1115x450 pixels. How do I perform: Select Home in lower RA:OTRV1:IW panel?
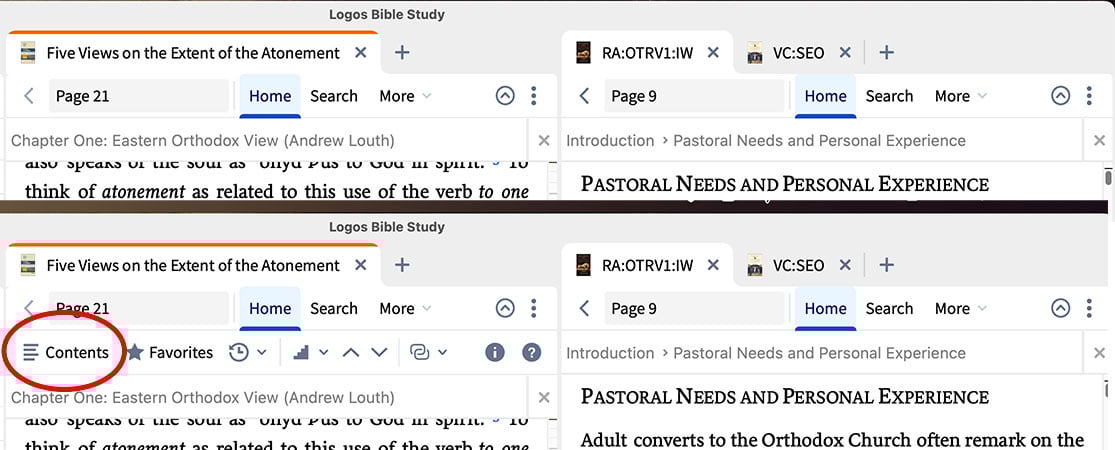[826, 309]
